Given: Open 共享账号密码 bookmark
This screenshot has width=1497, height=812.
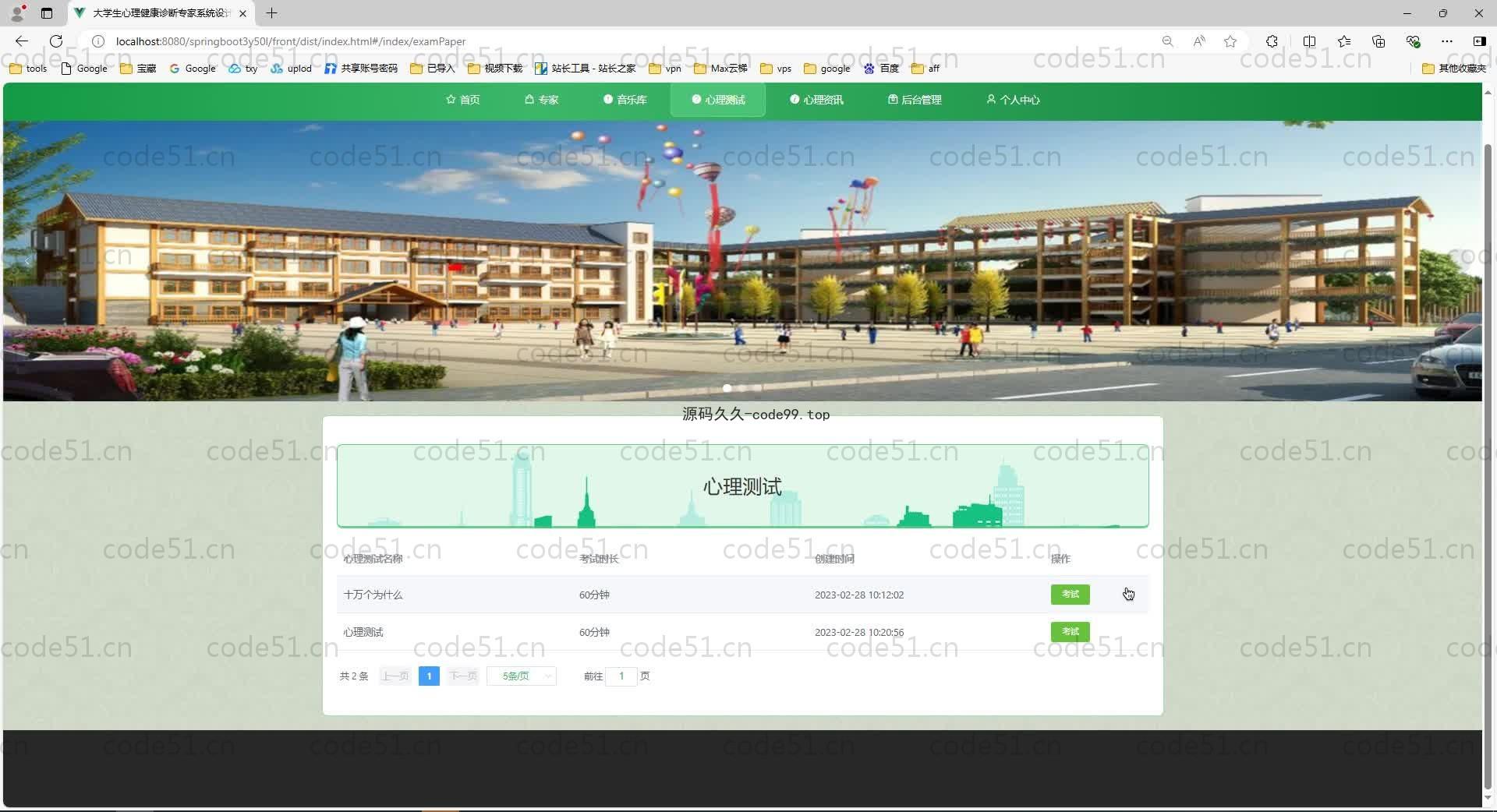Looking at the screenshot, I should [x=361, y=69].
